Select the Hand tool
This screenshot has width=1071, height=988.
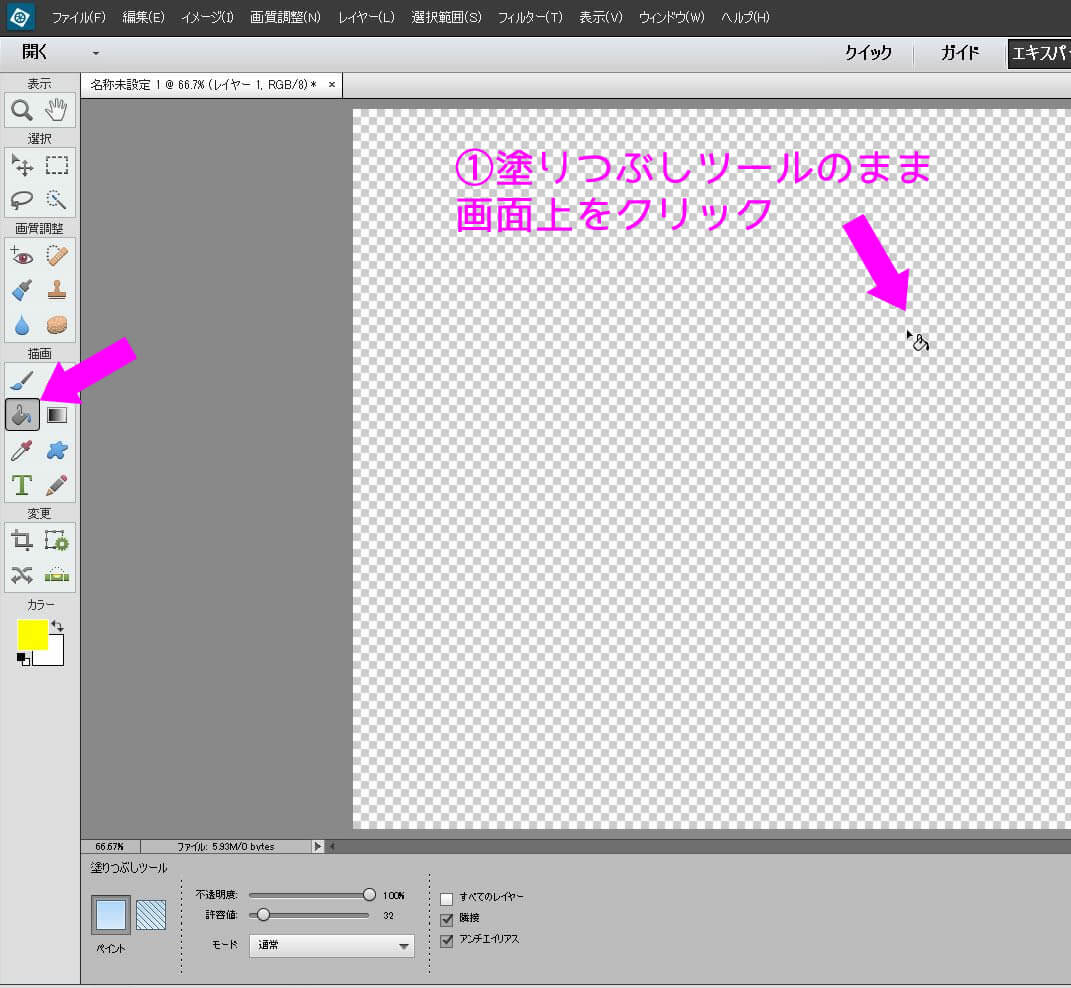[58, 110]
